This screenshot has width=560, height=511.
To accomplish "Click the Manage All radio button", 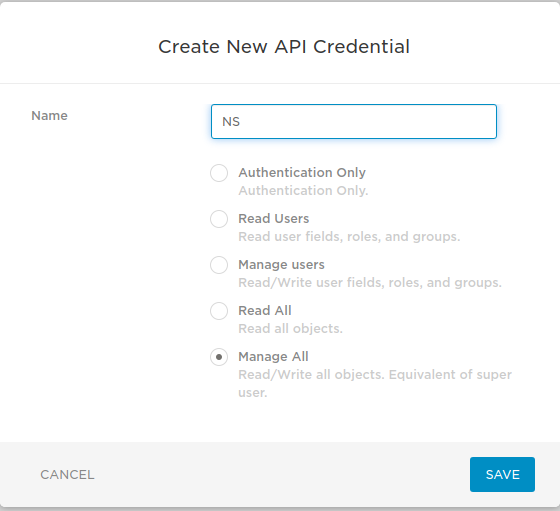I will coord(219,357).
